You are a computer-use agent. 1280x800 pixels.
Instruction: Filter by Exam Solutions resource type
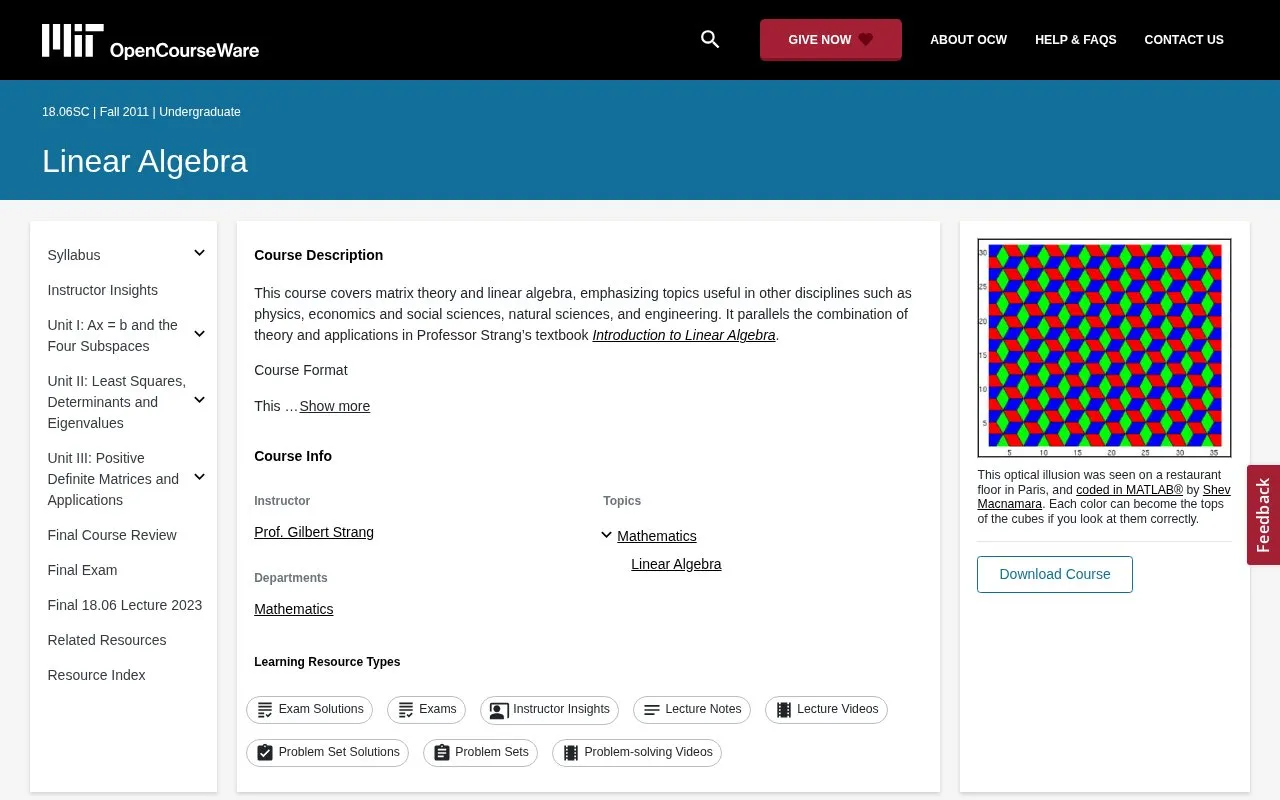(x=309, y=710)
